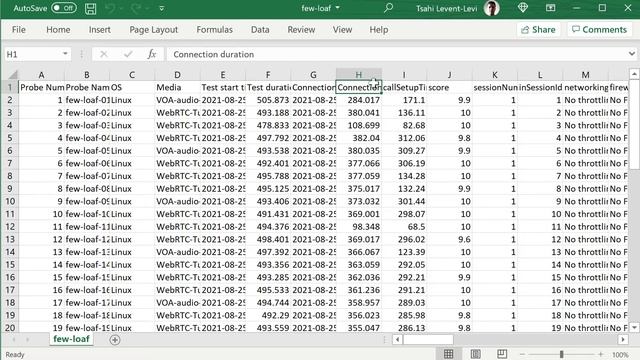
Task: Switch to Normal view icon
Action: pyautogui.click(x=448, y=354)
